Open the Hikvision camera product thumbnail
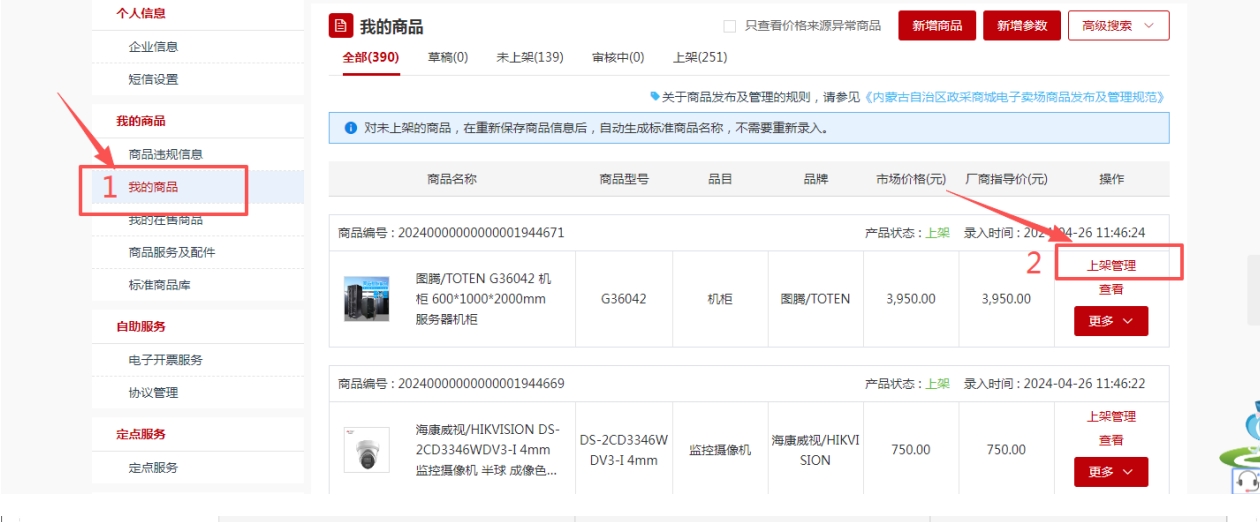 [366, 450]
